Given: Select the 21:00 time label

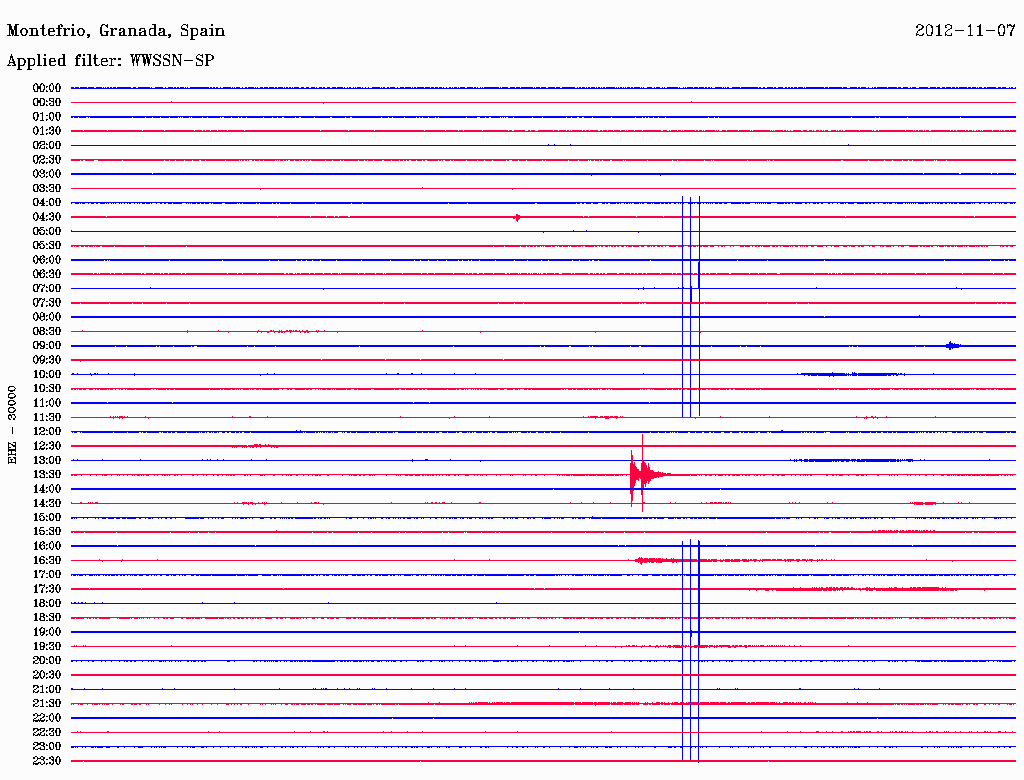Looking at the screenshot, I should point(47,689).
